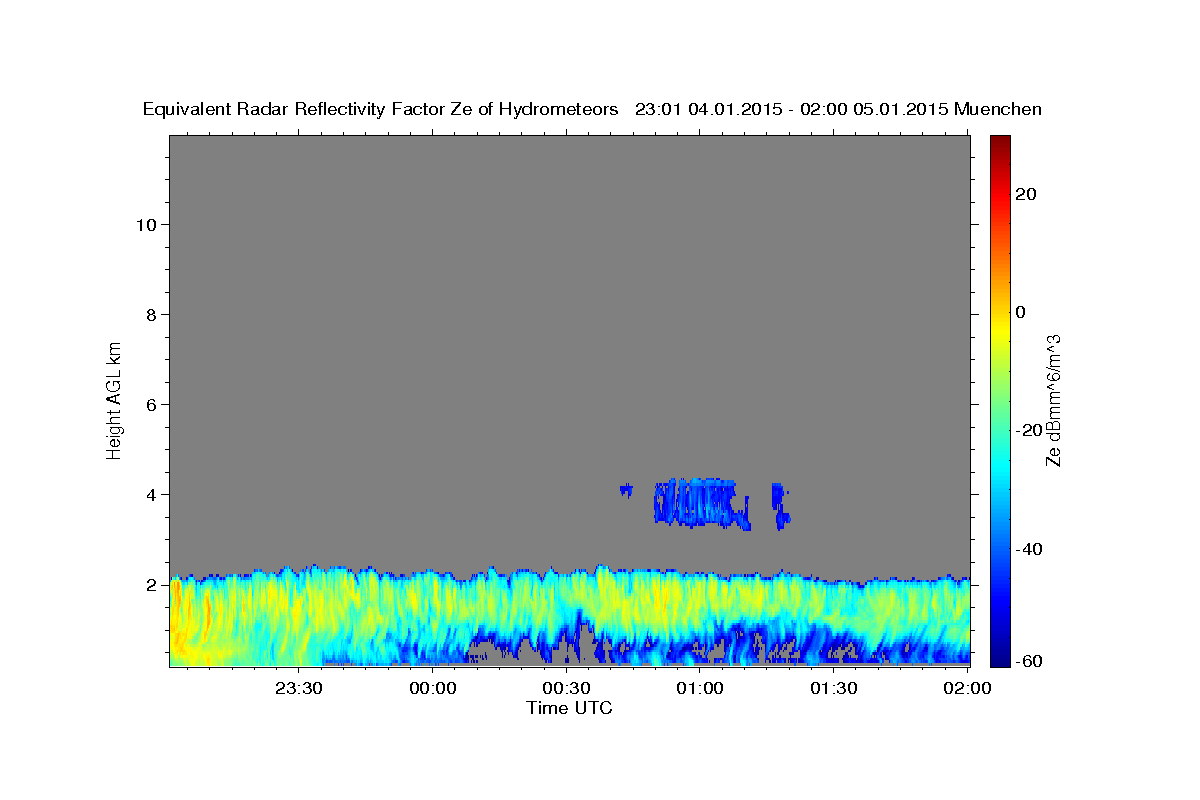This screenshot has height=800, width=1200.
Task: Click the 'Ze dBmm^6/m^3' colorbar unit label
Action: [1053, 400]
